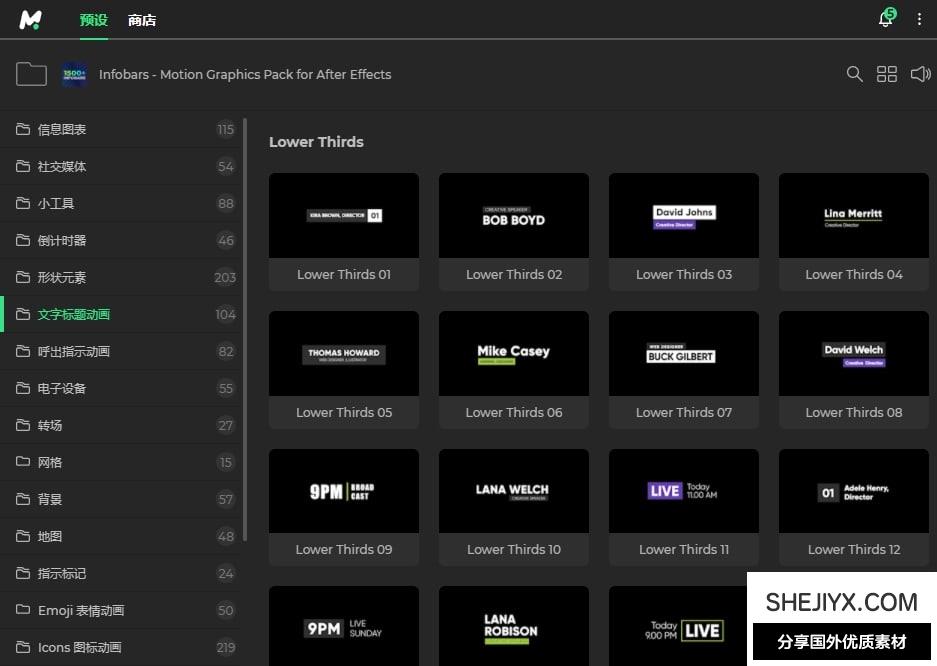Switch to grid view layout icon

[x=887, y=74]
